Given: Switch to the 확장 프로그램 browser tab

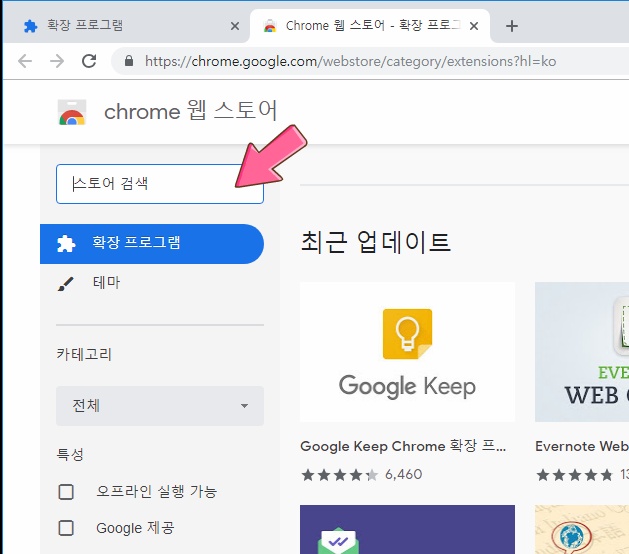Looking at the screenshot, I should [x=125, y=26].
